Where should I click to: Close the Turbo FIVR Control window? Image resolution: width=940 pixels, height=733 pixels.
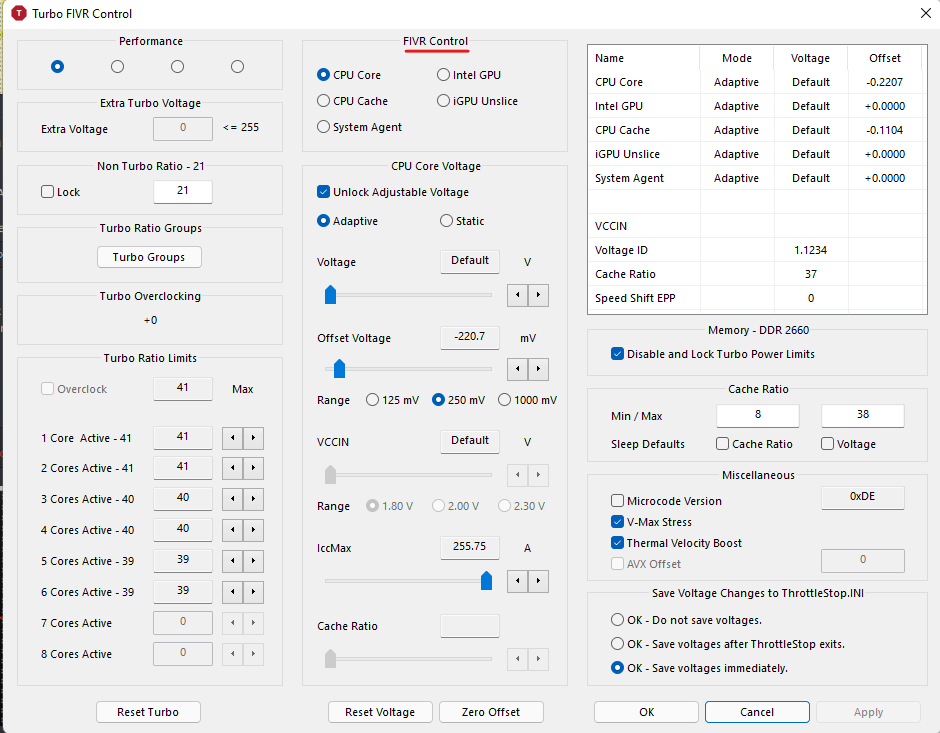coord(926,13)
